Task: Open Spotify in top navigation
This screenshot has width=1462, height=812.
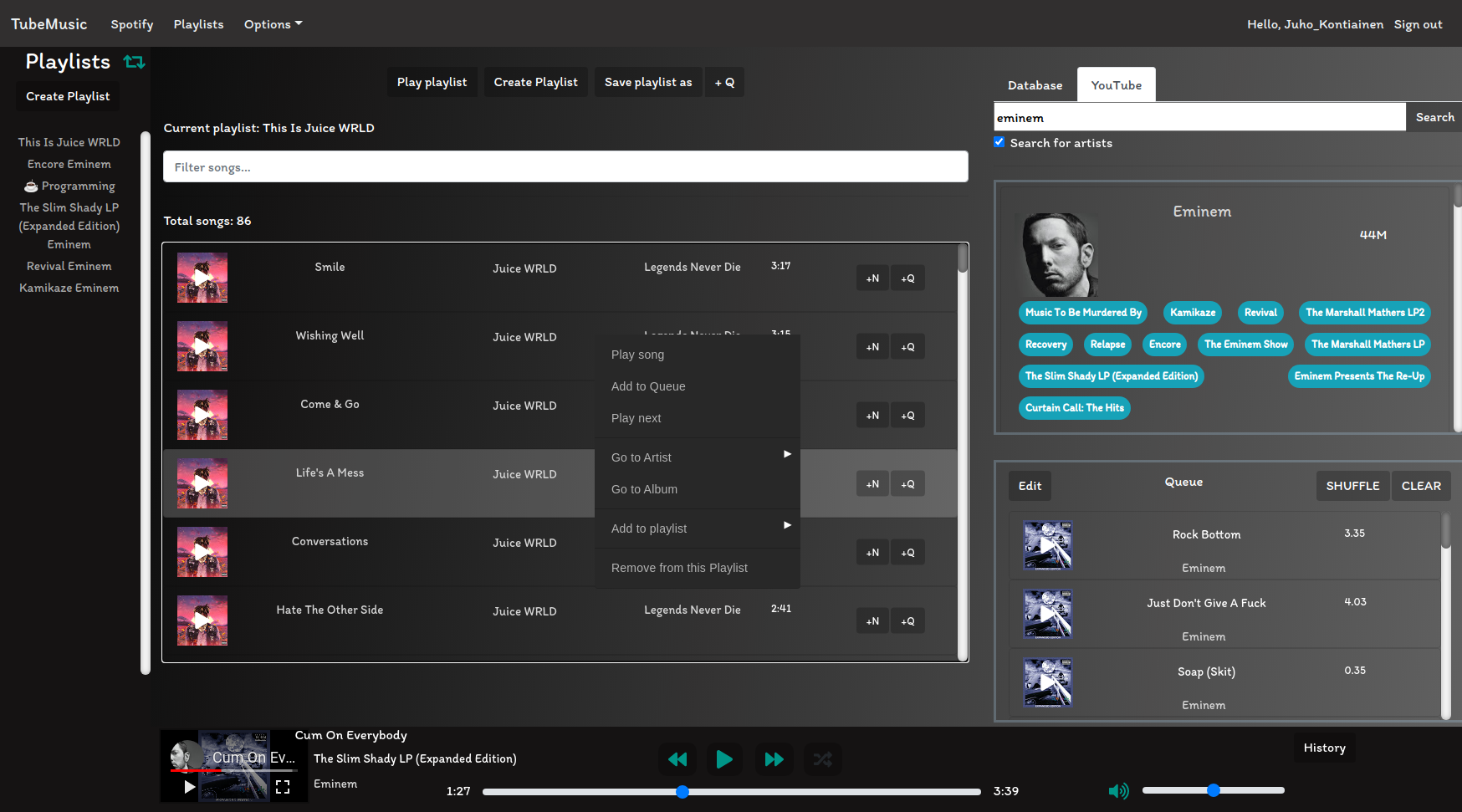Action: click(132, 24)
